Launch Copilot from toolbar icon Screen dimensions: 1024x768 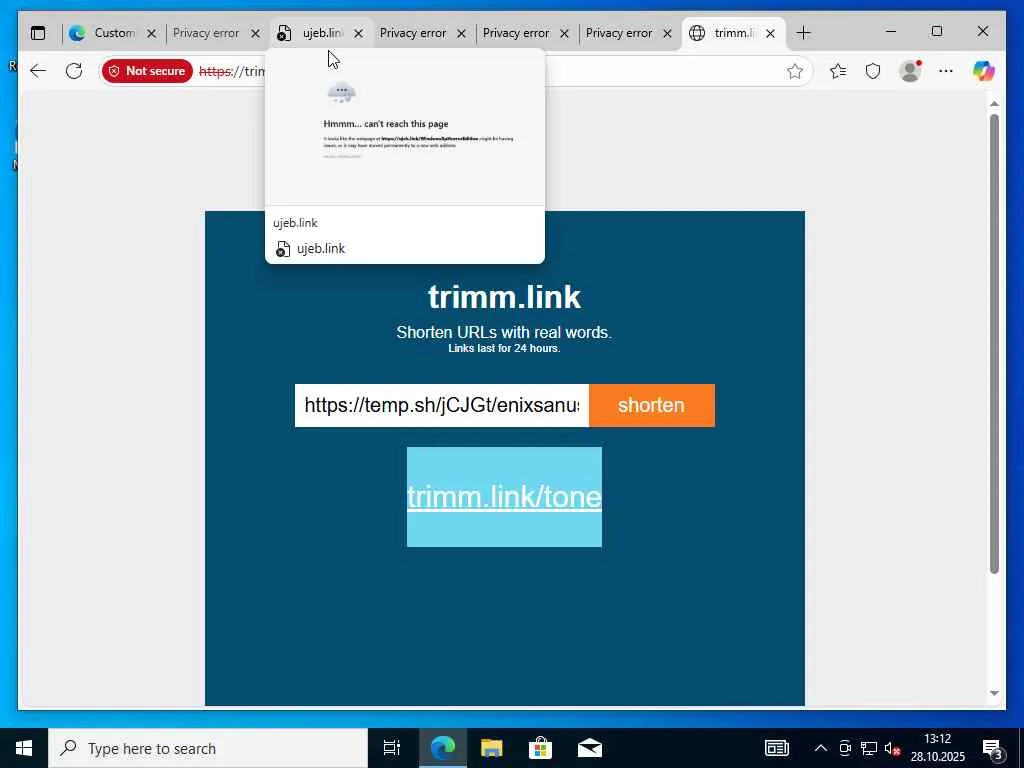tap(984, 71)
